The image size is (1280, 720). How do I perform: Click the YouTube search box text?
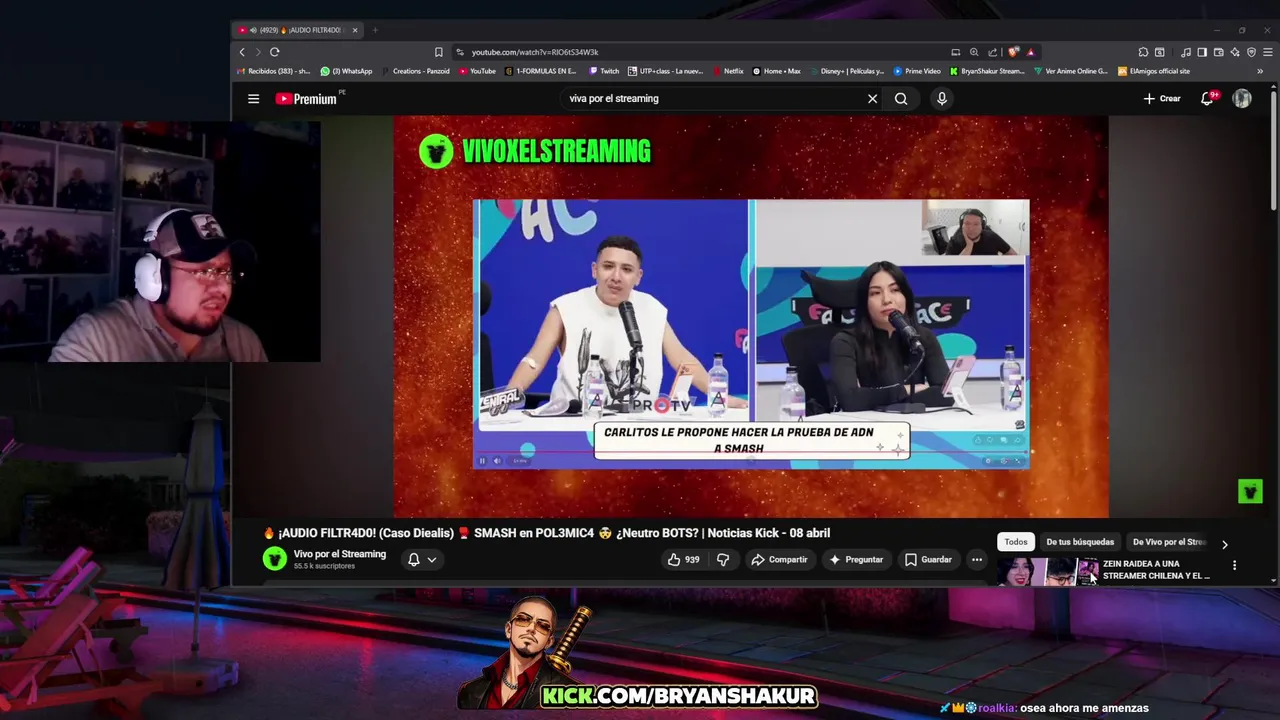614,98
